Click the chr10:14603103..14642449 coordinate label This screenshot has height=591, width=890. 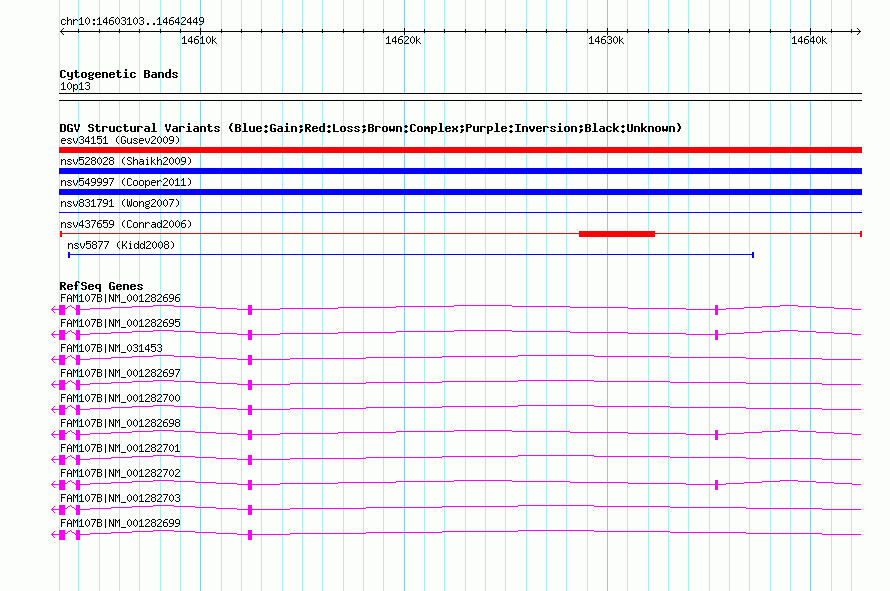click(x=132, y=21)
